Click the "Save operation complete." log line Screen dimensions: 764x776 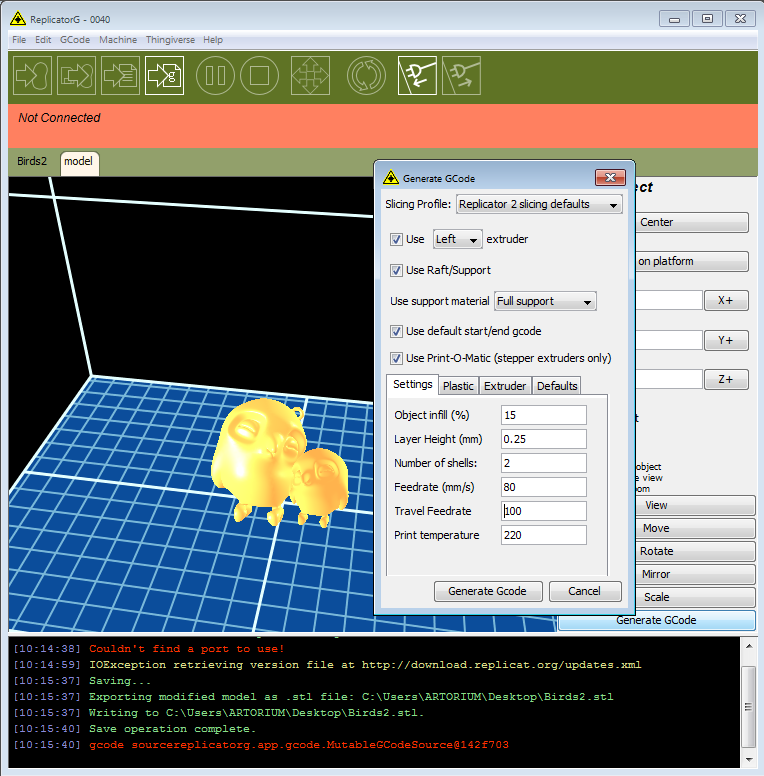click(x=172, y=729)
